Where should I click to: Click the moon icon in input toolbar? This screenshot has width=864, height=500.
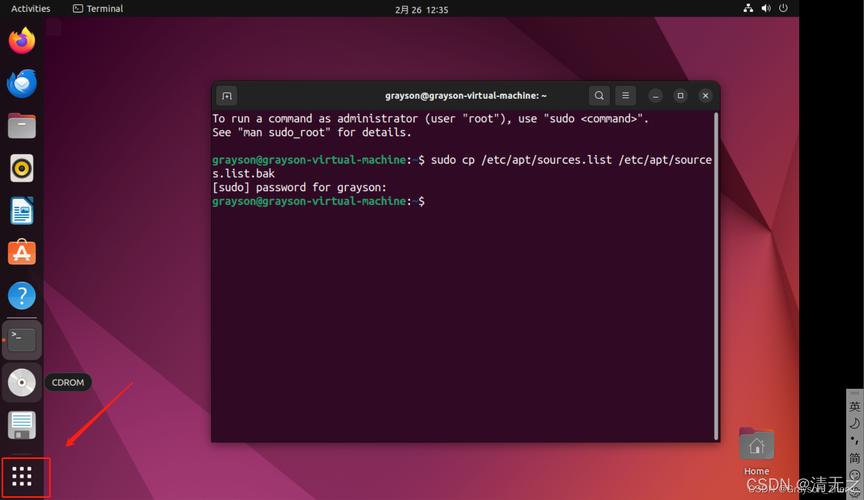[x=855, y=423]
